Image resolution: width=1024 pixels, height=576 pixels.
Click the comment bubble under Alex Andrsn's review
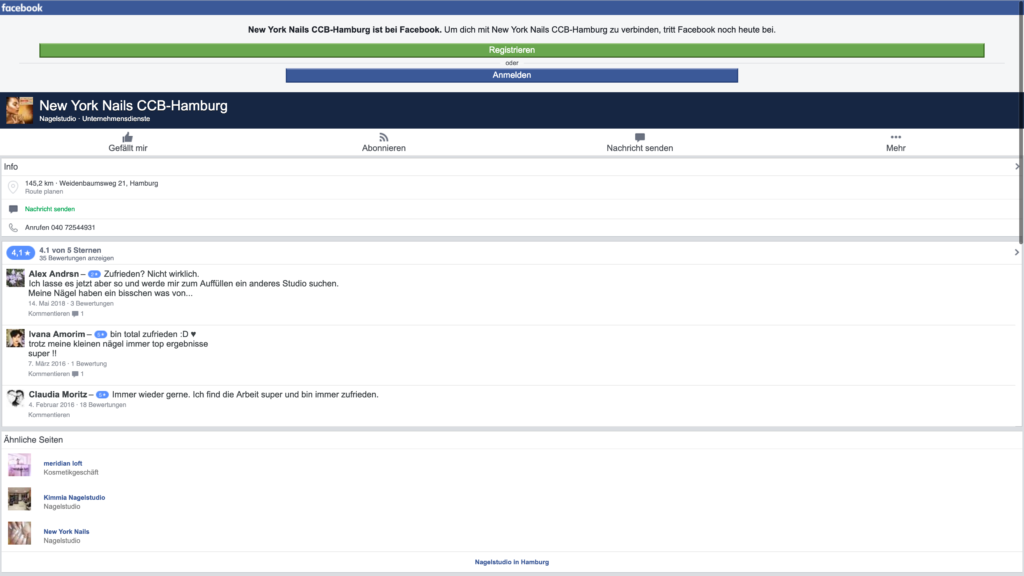pyautogui.click(x=75, y=314)
